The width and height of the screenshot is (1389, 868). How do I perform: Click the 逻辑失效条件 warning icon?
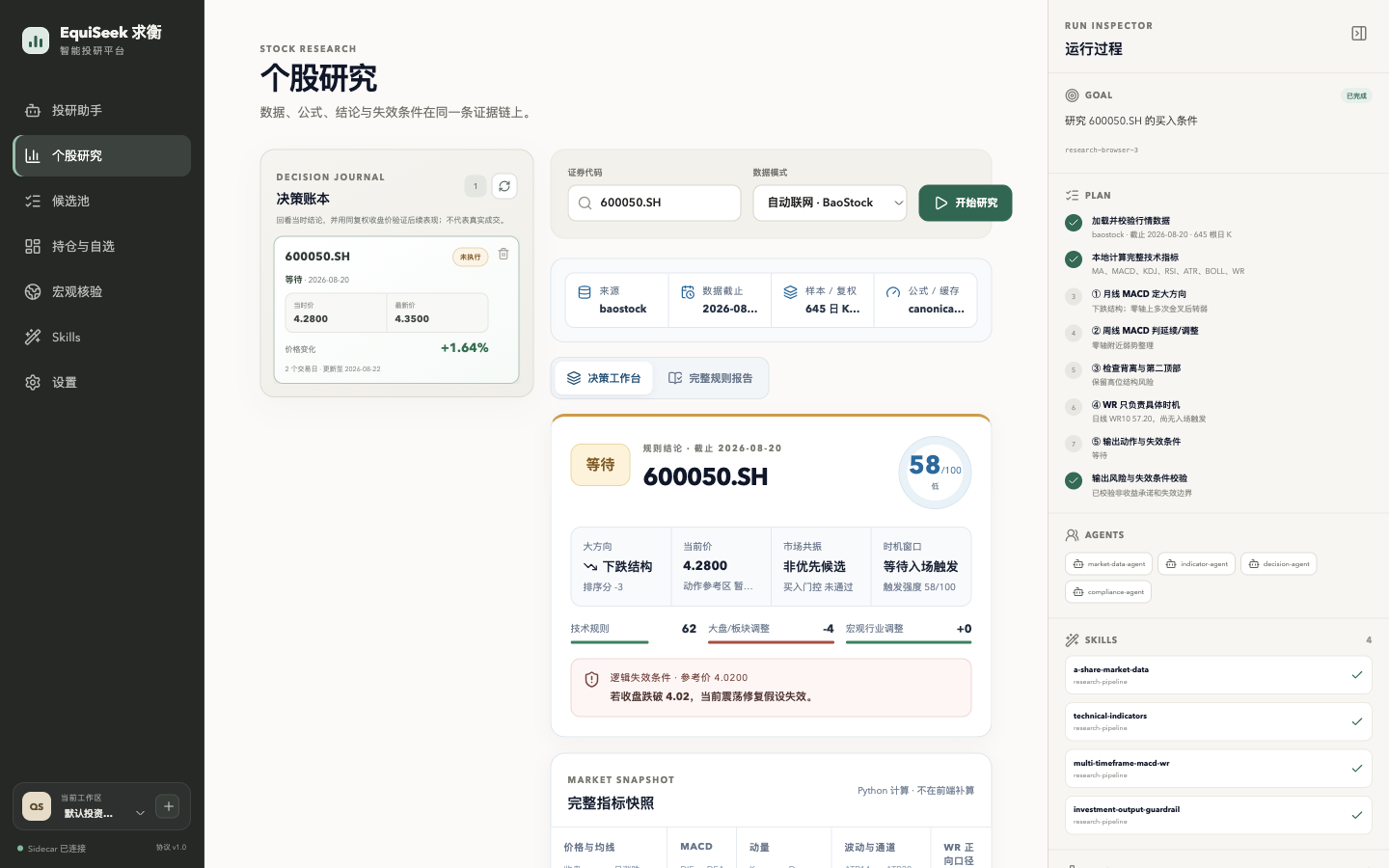tap(591, 679)
